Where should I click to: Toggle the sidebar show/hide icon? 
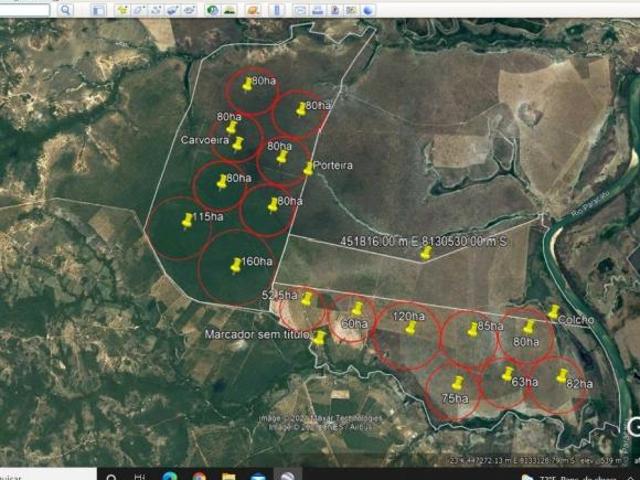98,10
